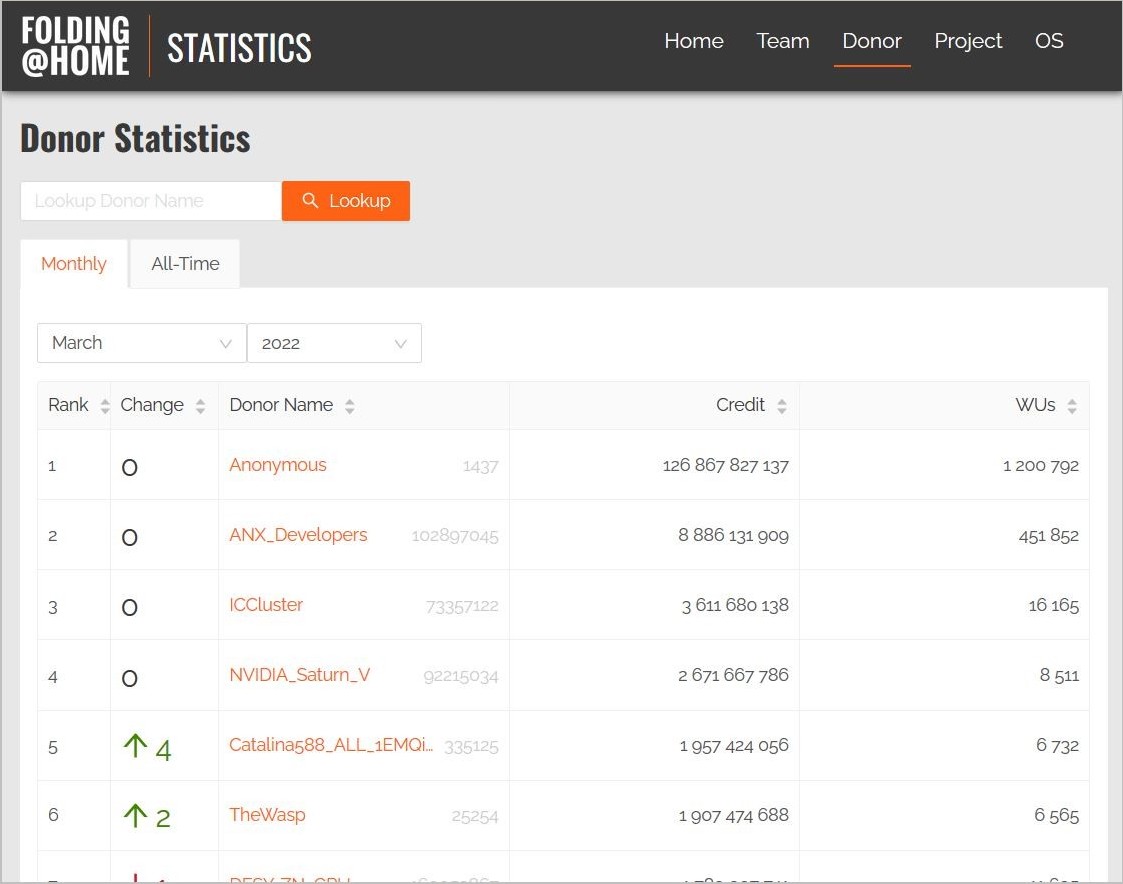Click the green up arrow for TheWasp
1123x884 pixels.
(135, 816)
